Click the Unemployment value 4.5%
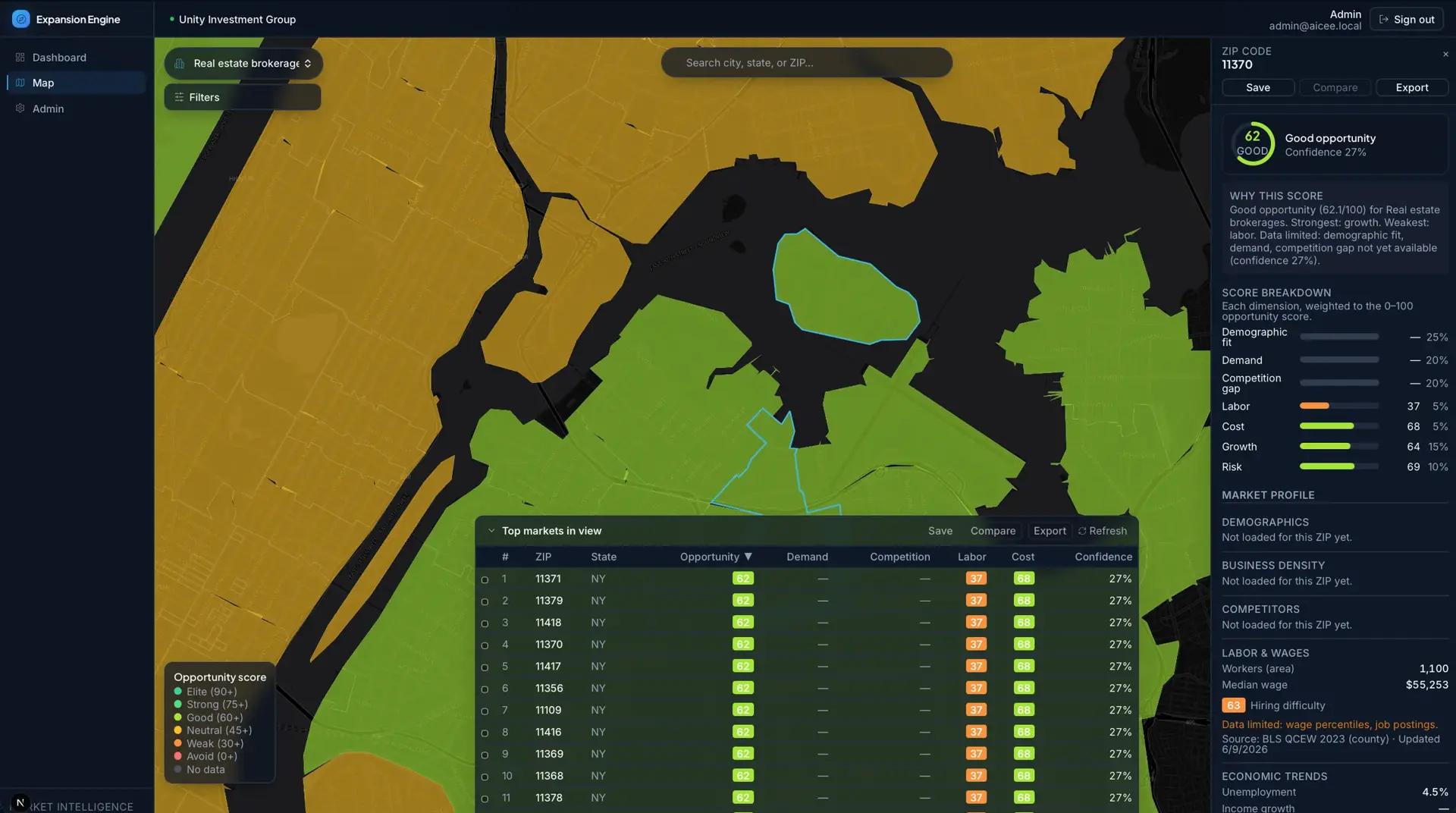 [x=1435, y=793]
